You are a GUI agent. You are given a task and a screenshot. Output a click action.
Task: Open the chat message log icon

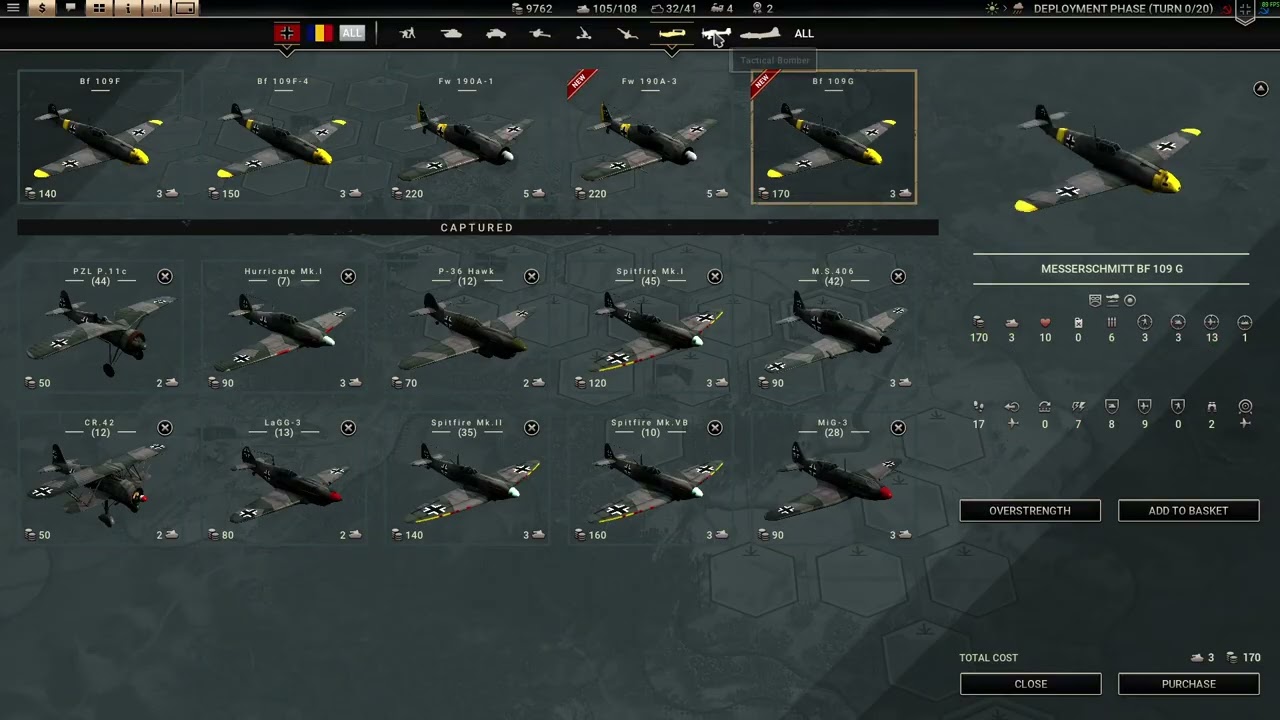click(70, 8)
